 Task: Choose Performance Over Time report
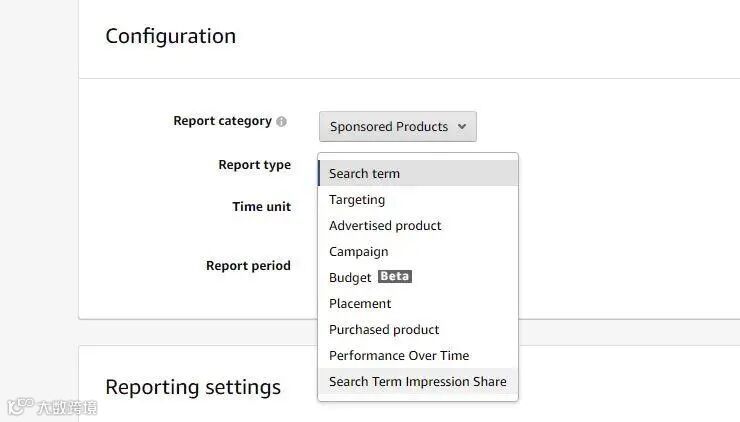[x=399, y=355]
